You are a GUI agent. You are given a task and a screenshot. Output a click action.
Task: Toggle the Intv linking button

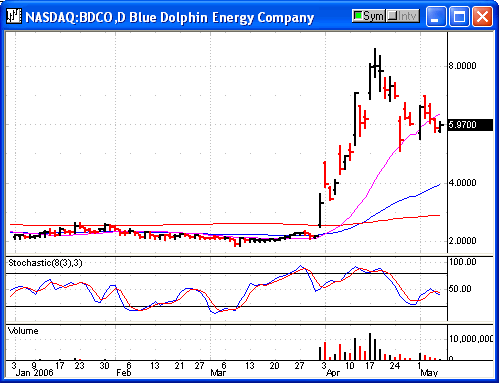point(403,16)
